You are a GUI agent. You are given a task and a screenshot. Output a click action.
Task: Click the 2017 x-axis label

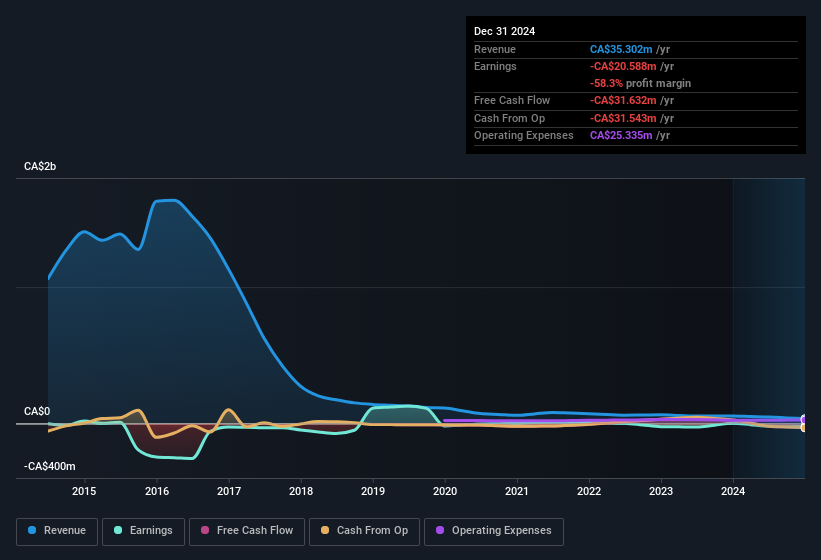[x=229, y=491]
